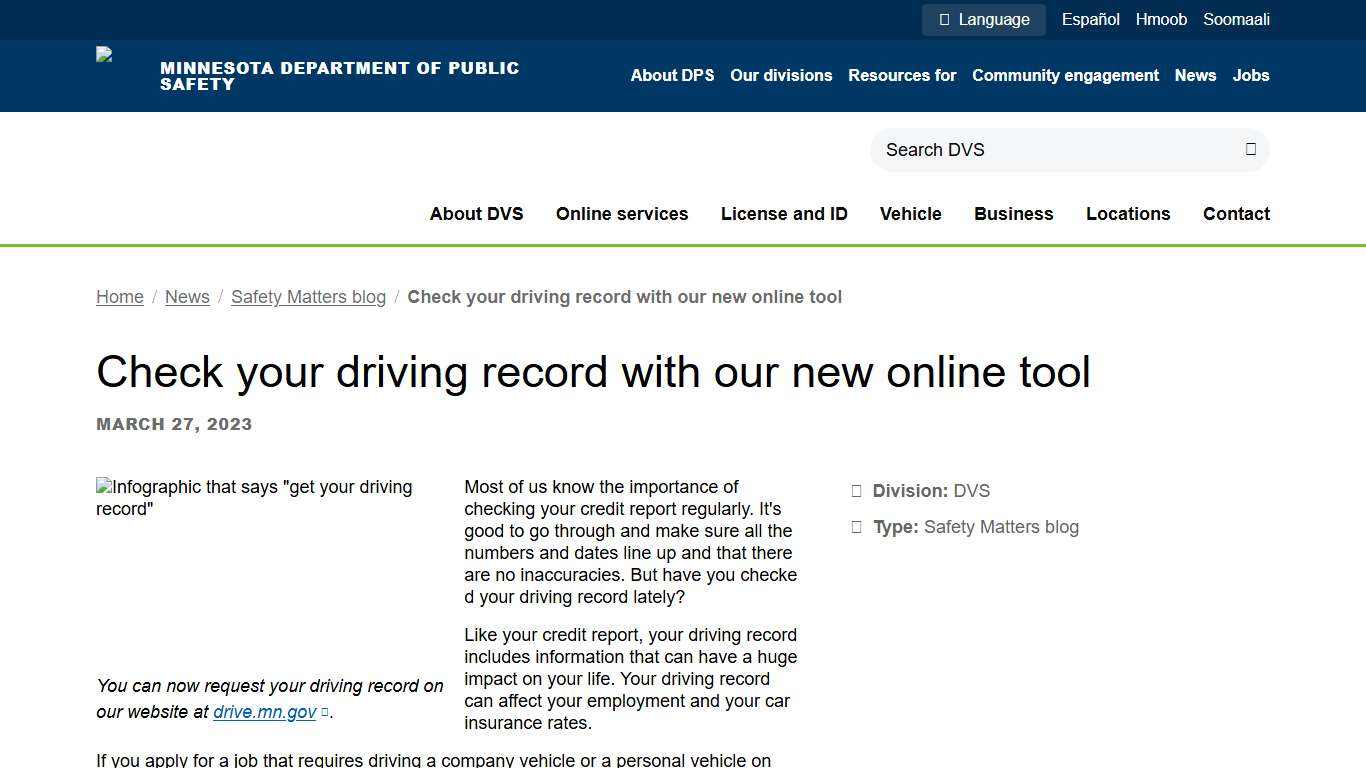Select the About DVS menu item
1366x768 pixels.
[476, 213]
